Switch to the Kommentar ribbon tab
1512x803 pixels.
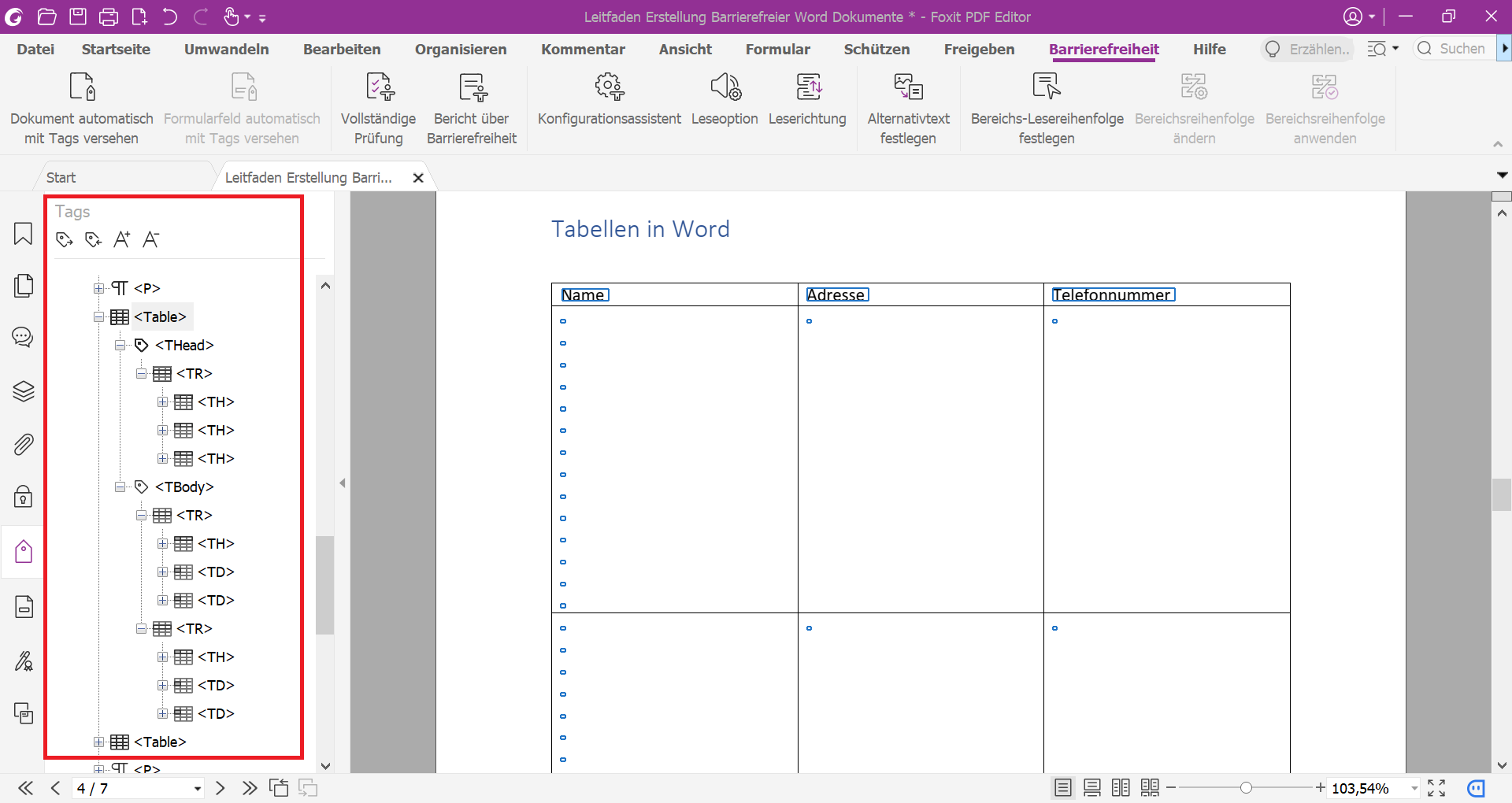(583, 49)
